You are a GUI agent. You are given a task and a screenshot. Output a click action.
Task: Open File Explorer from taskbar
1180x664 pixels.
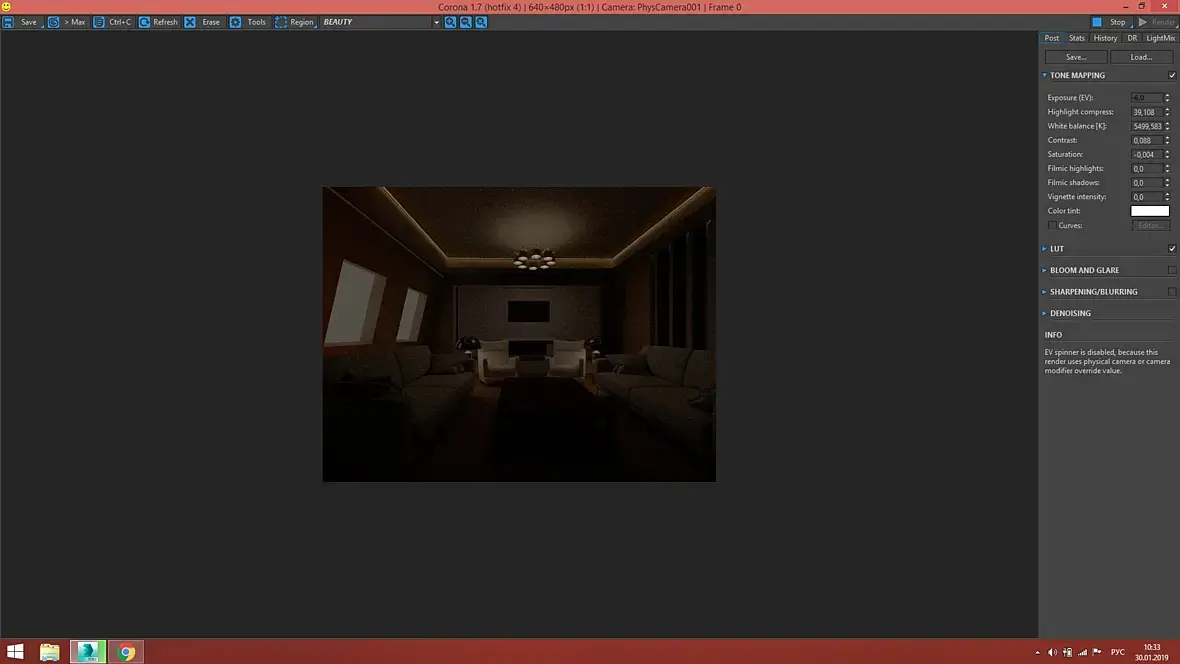point(50,651)
